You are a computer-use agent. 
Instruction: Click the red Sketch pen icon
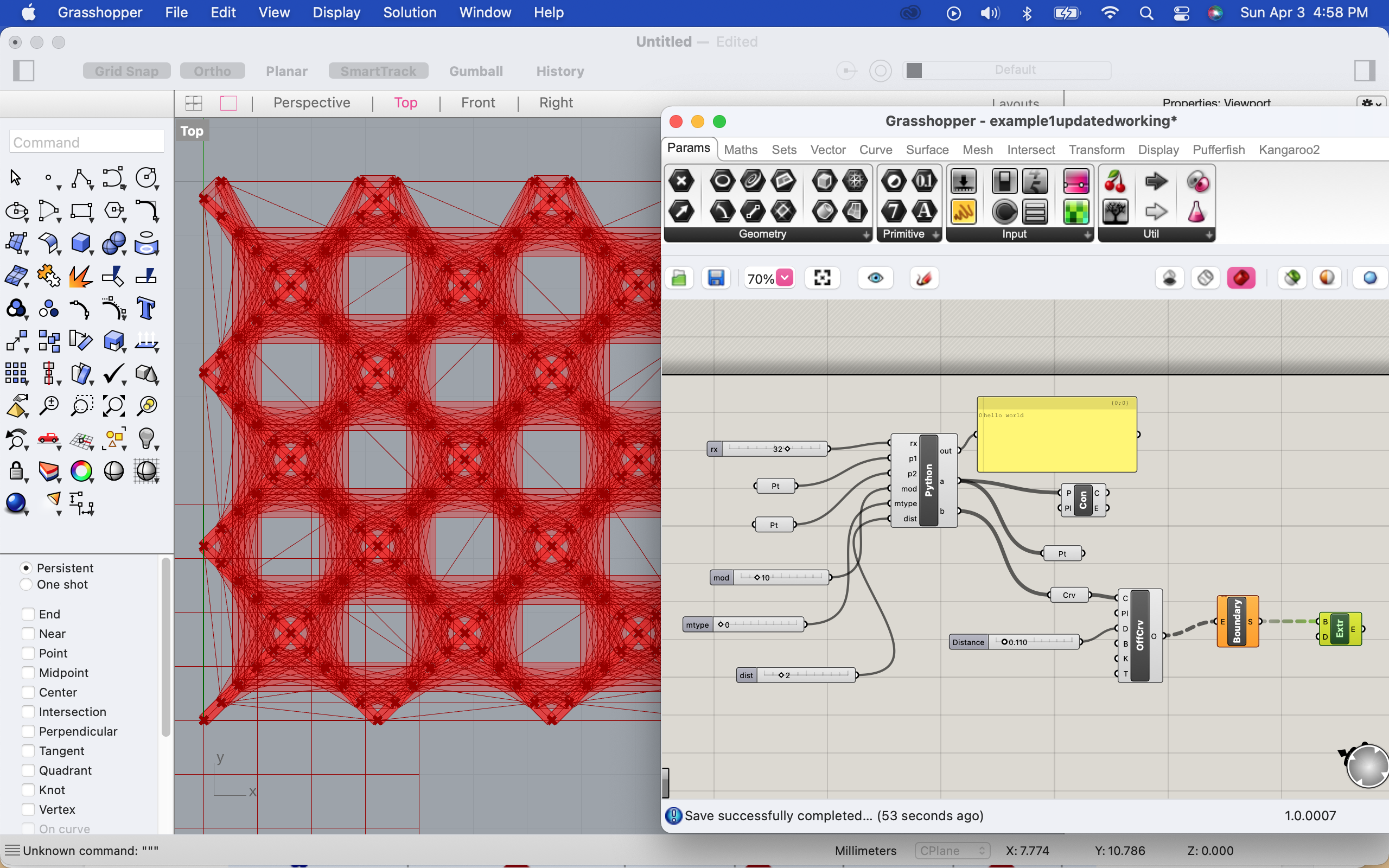924,278
